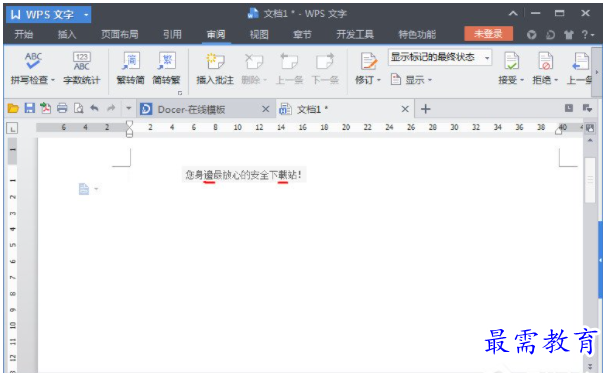This screenshot has width=606, height=373.
Task: Click the vertical scrollbar thumb
Action: click(x=590, y=180)
